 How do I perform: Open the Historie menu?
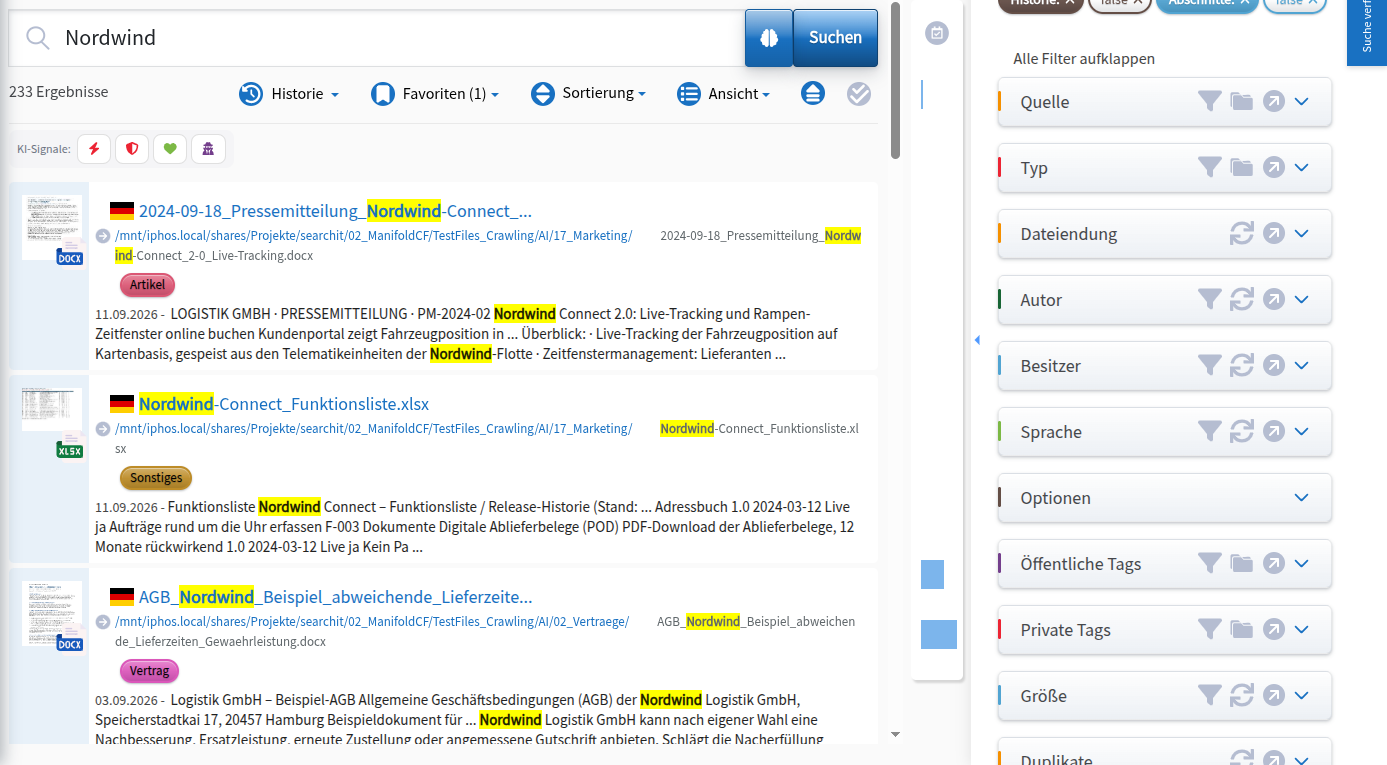point(289,94)
